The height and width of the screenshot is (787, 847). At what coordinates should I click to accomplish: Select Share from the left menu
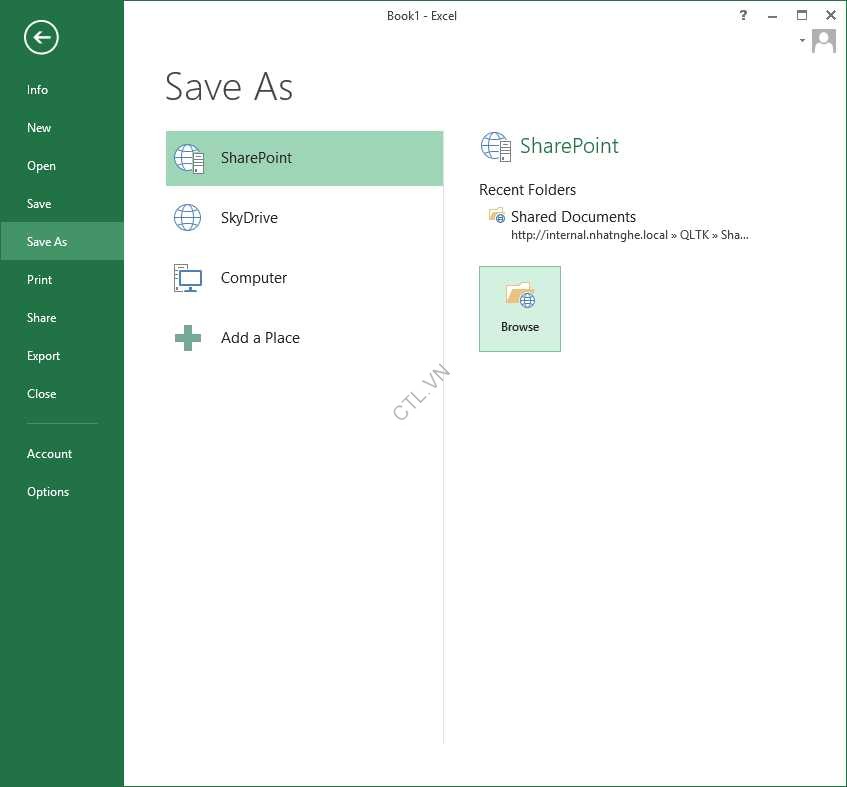[42, 318]
